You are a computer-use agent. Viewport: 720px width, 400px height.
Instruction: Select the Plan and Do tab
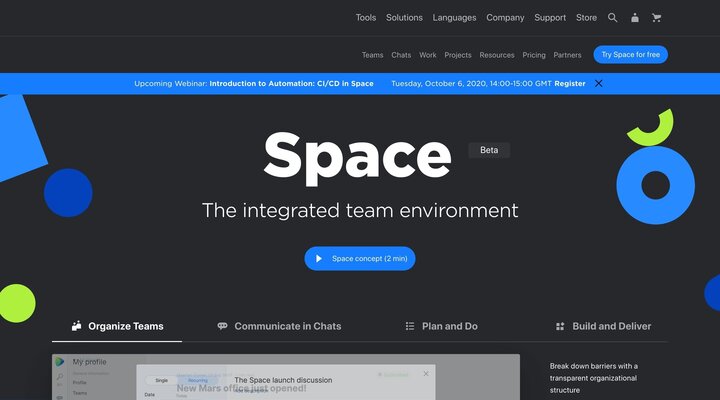click(449, 326)
